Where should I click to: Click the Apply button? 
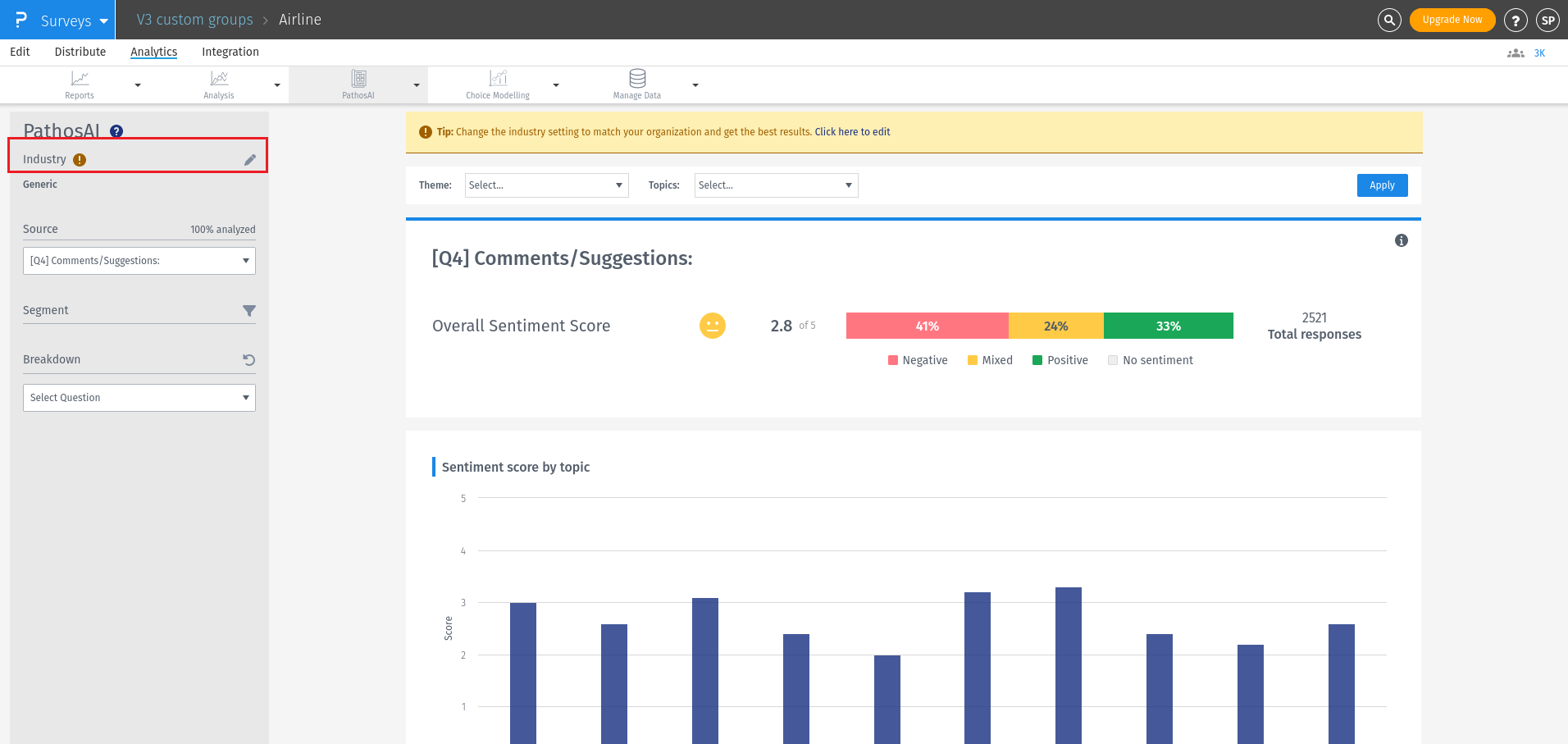(x=1381, y=185)
